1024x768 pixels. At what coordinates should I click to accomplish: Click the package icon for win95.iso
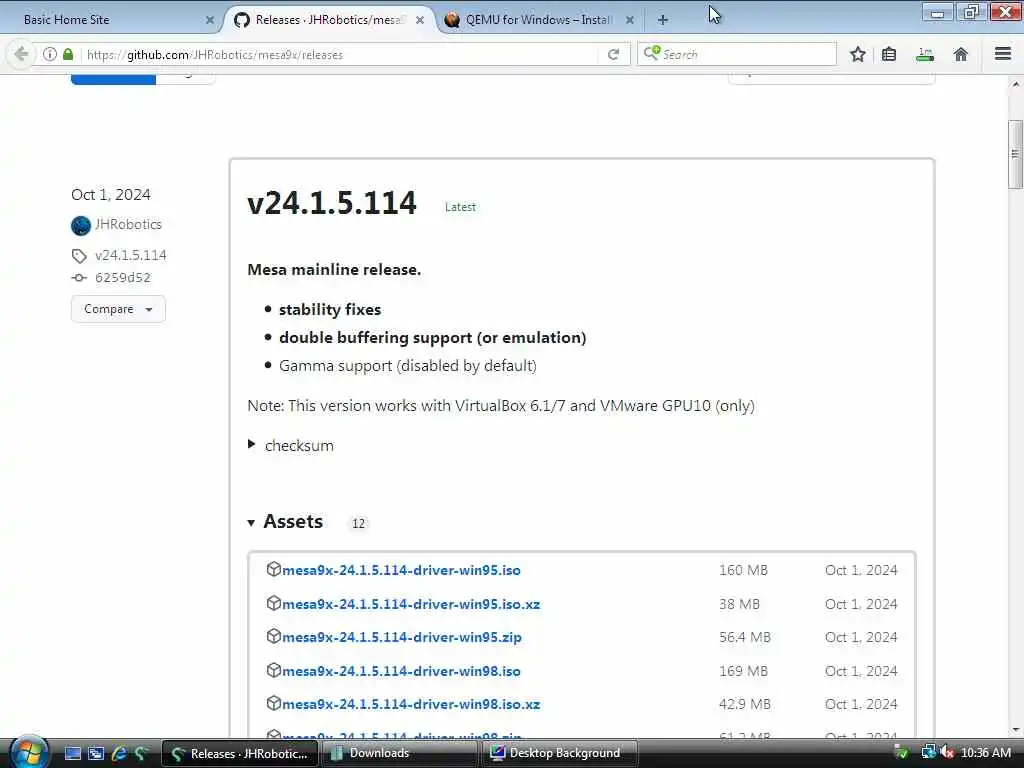click(x=274, y=569)
